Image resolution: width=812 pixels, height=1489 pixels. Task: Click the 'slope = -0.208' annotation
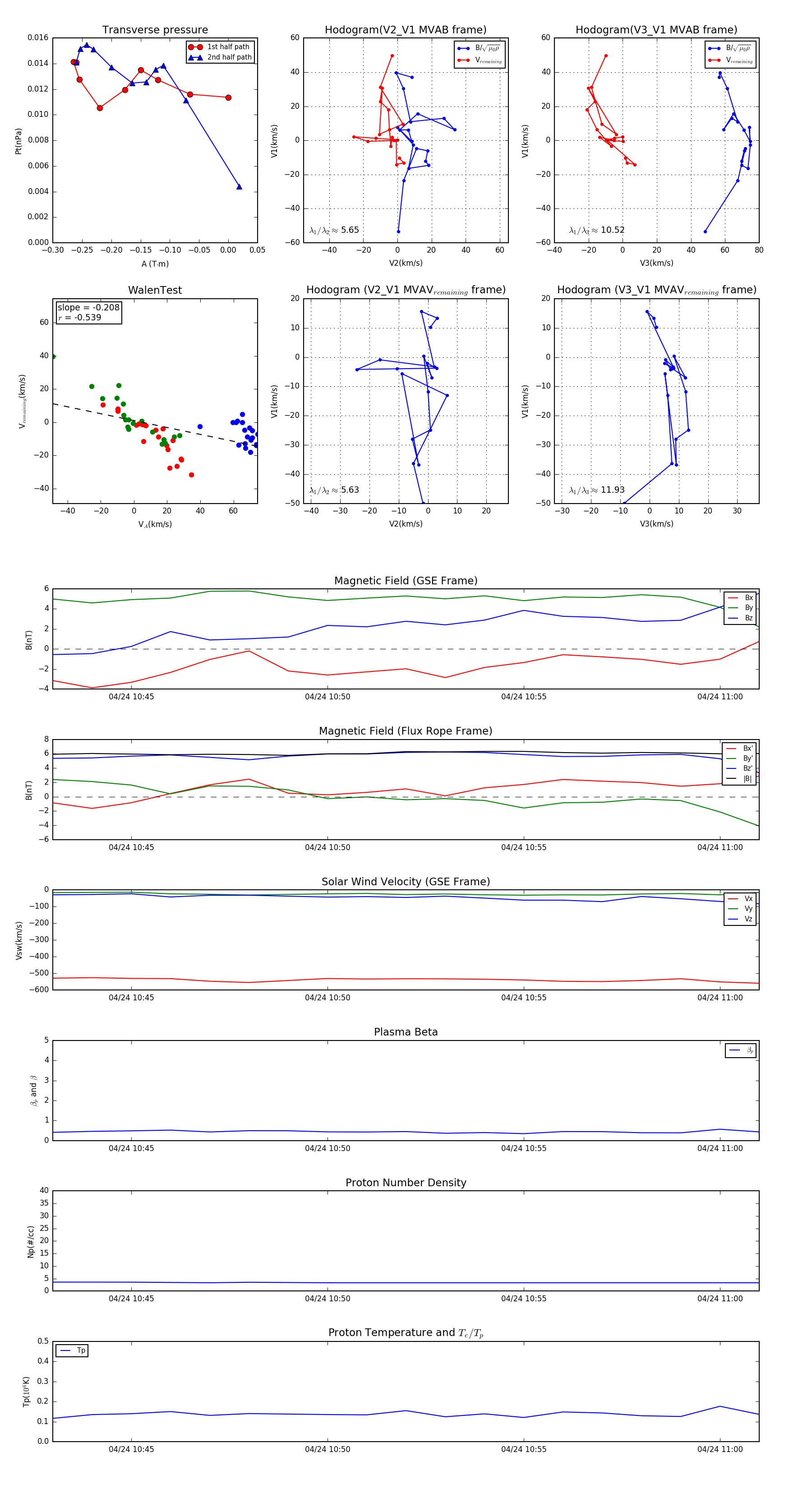tap(88, 308)
